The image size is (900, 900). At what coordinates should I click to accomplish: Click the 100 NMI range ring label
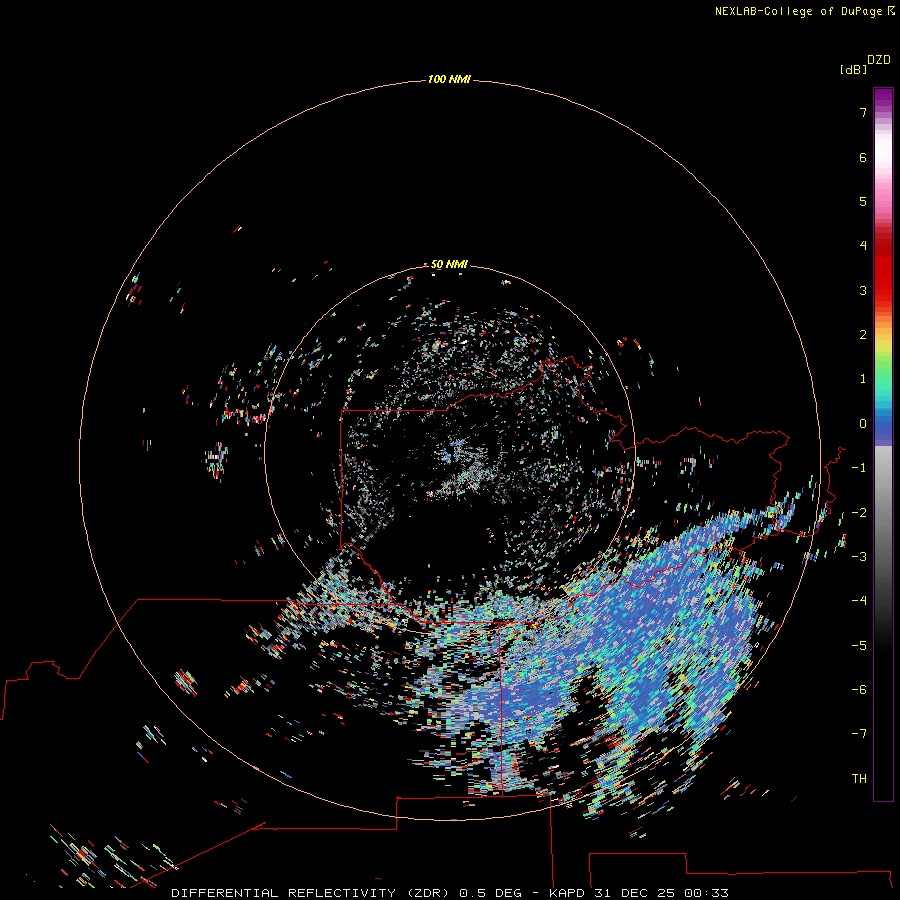pyautogui.click(x=449, y=79)
